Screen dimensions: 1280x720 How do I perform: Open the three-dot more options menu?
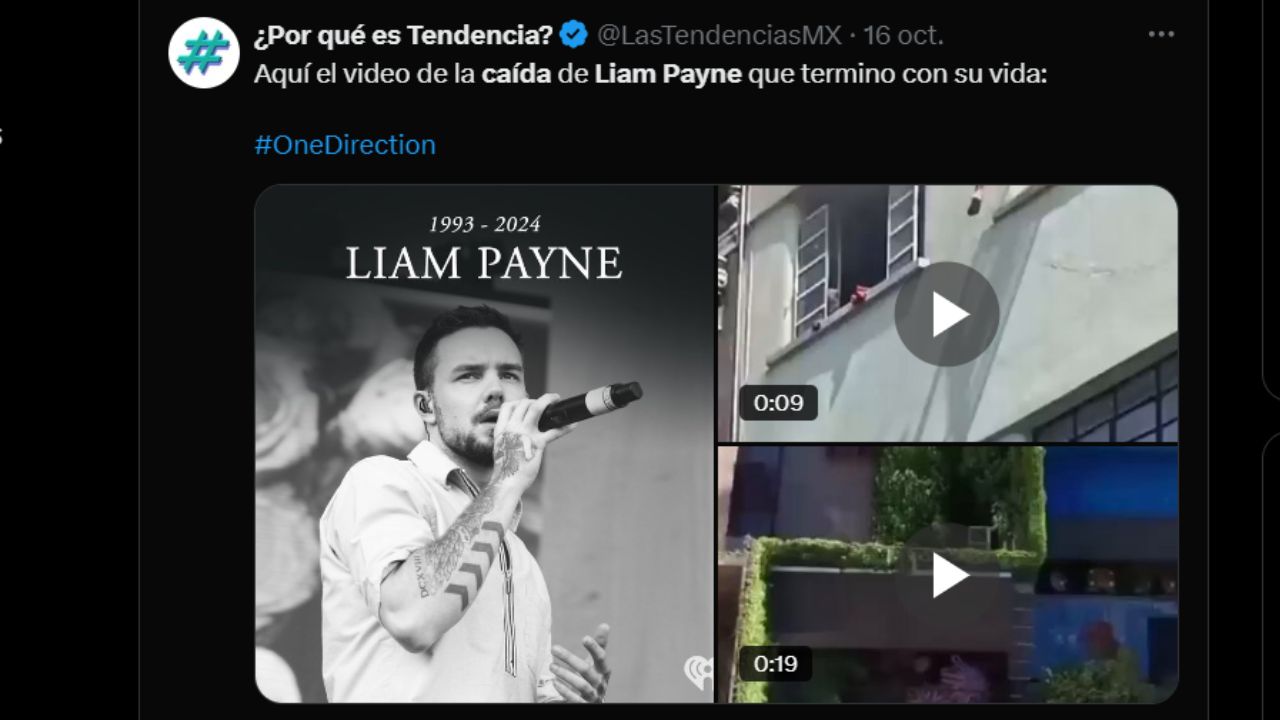(x=1161, y=35)
